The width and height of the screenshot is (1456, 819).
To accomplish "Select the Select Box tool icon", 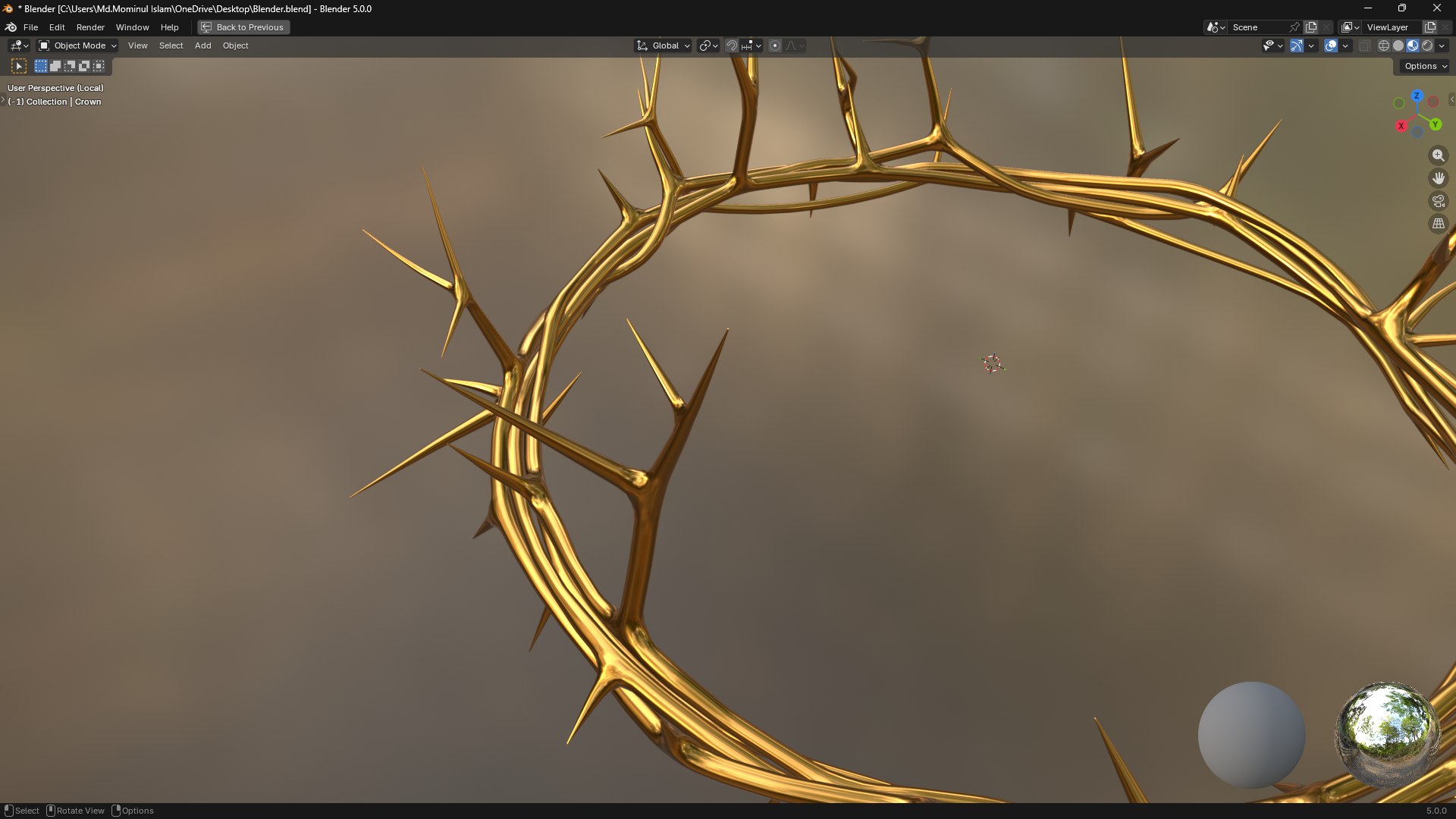I will (19, 66).
